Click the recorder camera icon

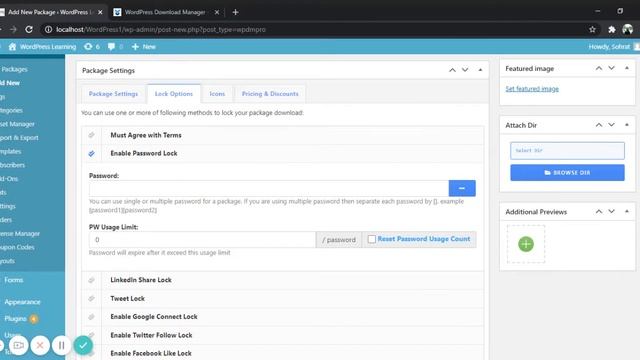point(19,345)
